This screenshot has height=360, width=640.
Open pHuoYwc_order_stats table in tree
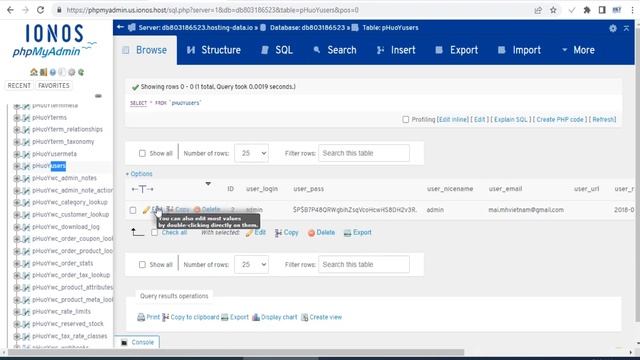click(62, 263)
